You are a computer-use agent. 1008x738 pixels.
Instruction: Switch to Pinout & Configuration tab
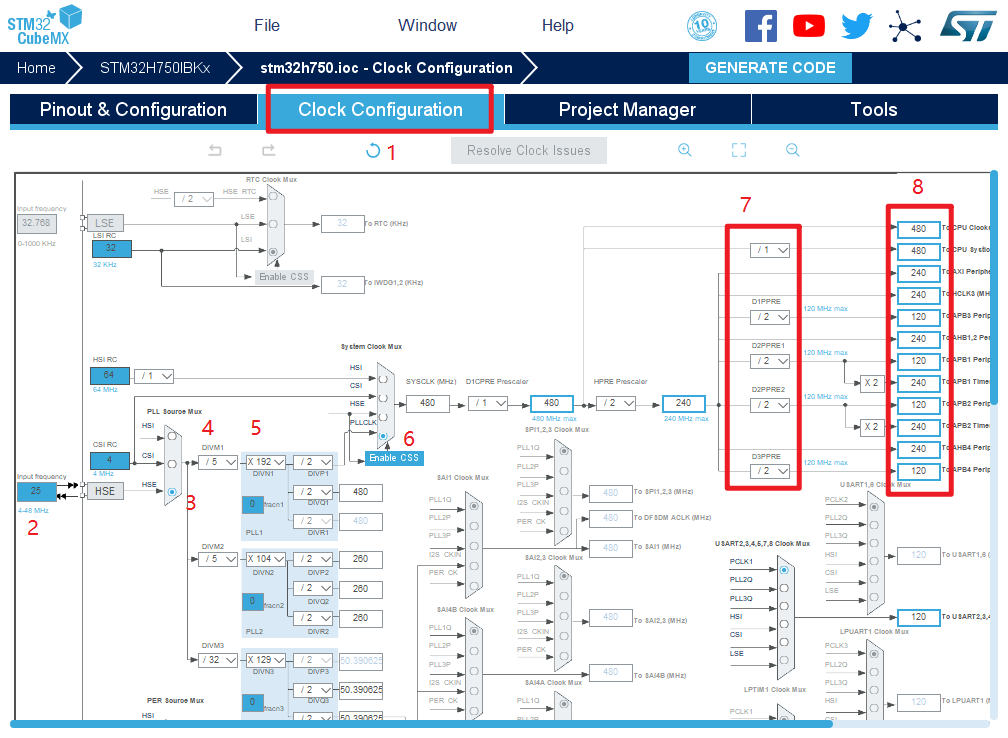(x=133, y=110)
